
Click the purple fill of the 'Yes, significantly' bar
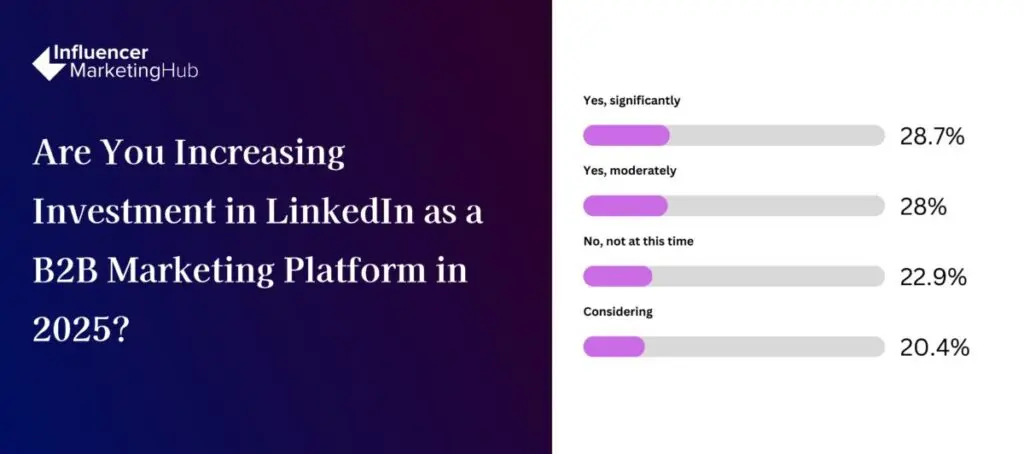[x=626, y=136]
